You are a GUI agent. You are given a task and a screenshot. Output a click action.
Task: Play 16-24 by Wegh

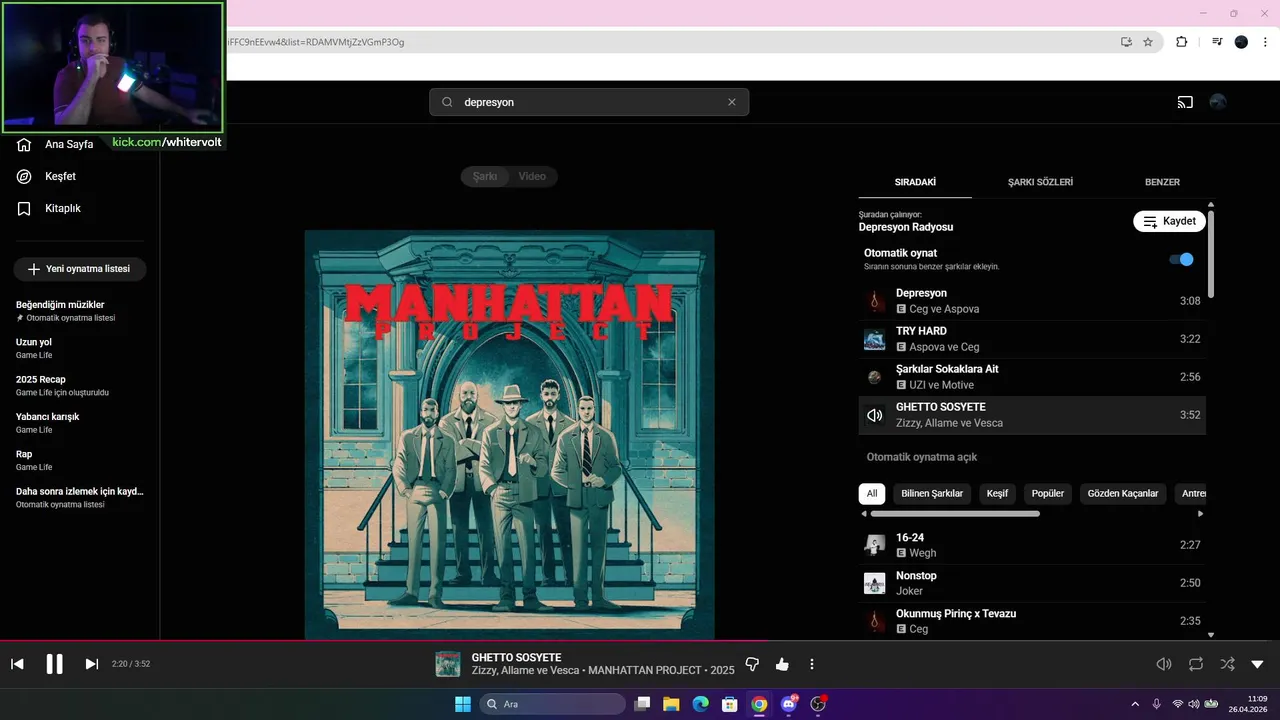coord(1032,545)
